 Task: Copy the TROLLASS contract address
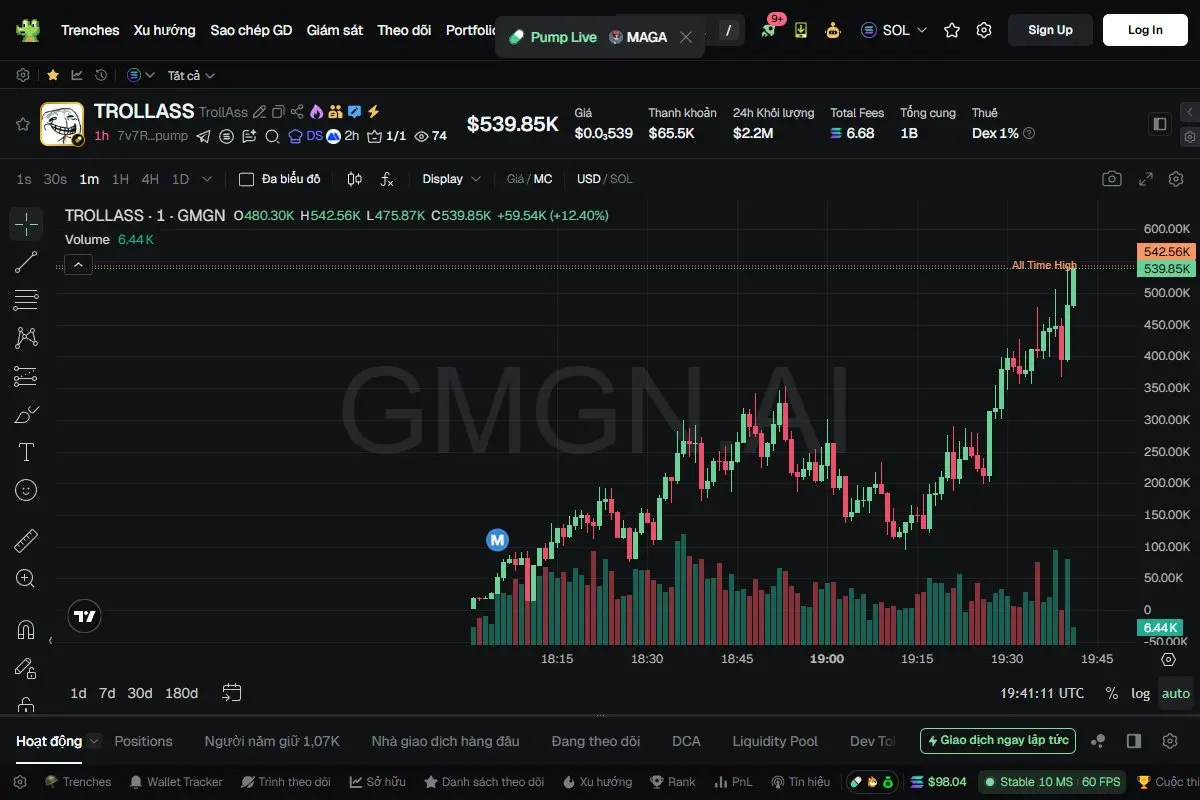tap(278, 112)
